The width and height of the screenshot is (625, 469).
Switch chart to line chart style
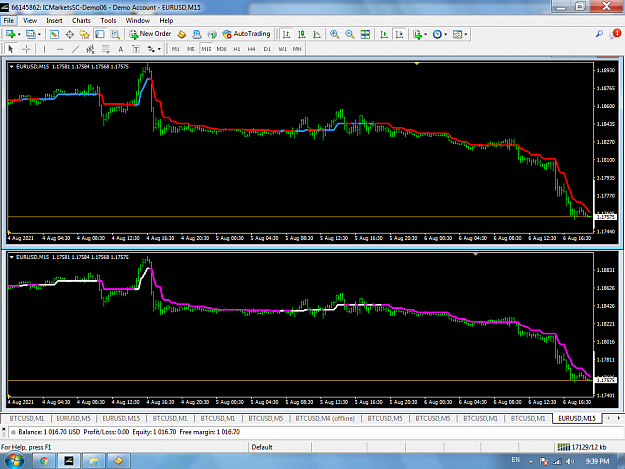point(317,34)
